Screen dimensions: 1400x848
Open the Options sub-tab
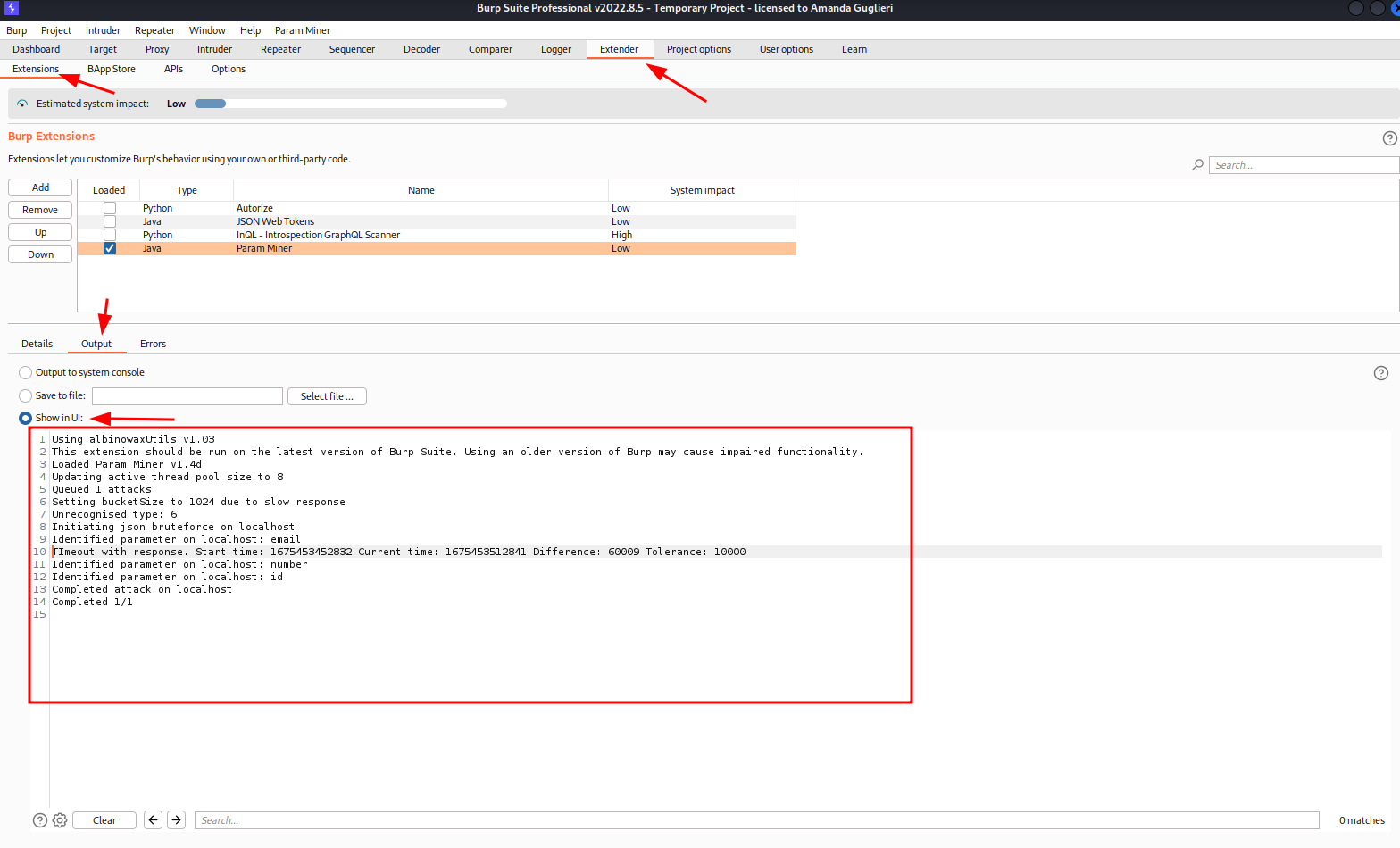[x=229, y=69]
